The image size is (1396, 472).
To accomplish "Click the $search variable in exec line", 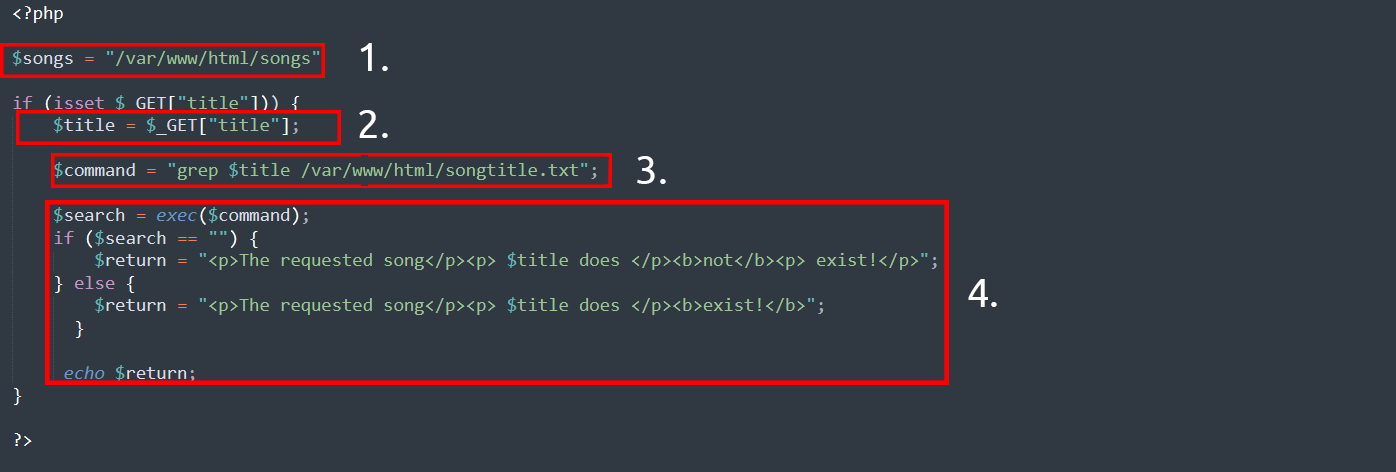I will point(89,215).
